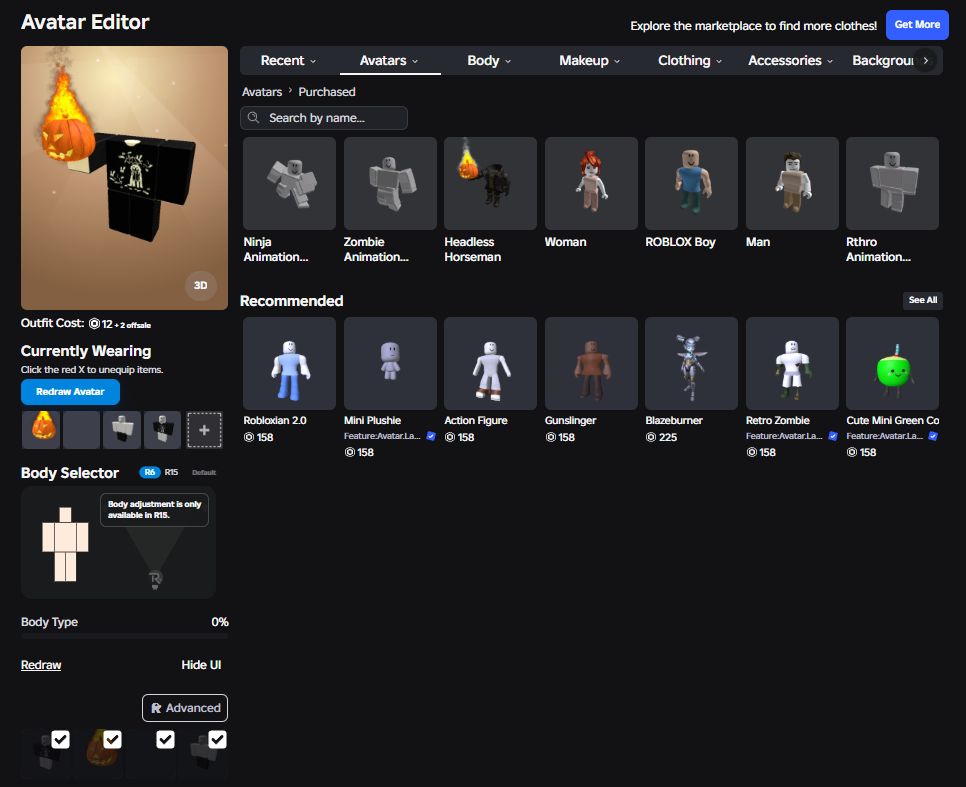
Task: Switch body selector to R6
Action: (150, 472)
